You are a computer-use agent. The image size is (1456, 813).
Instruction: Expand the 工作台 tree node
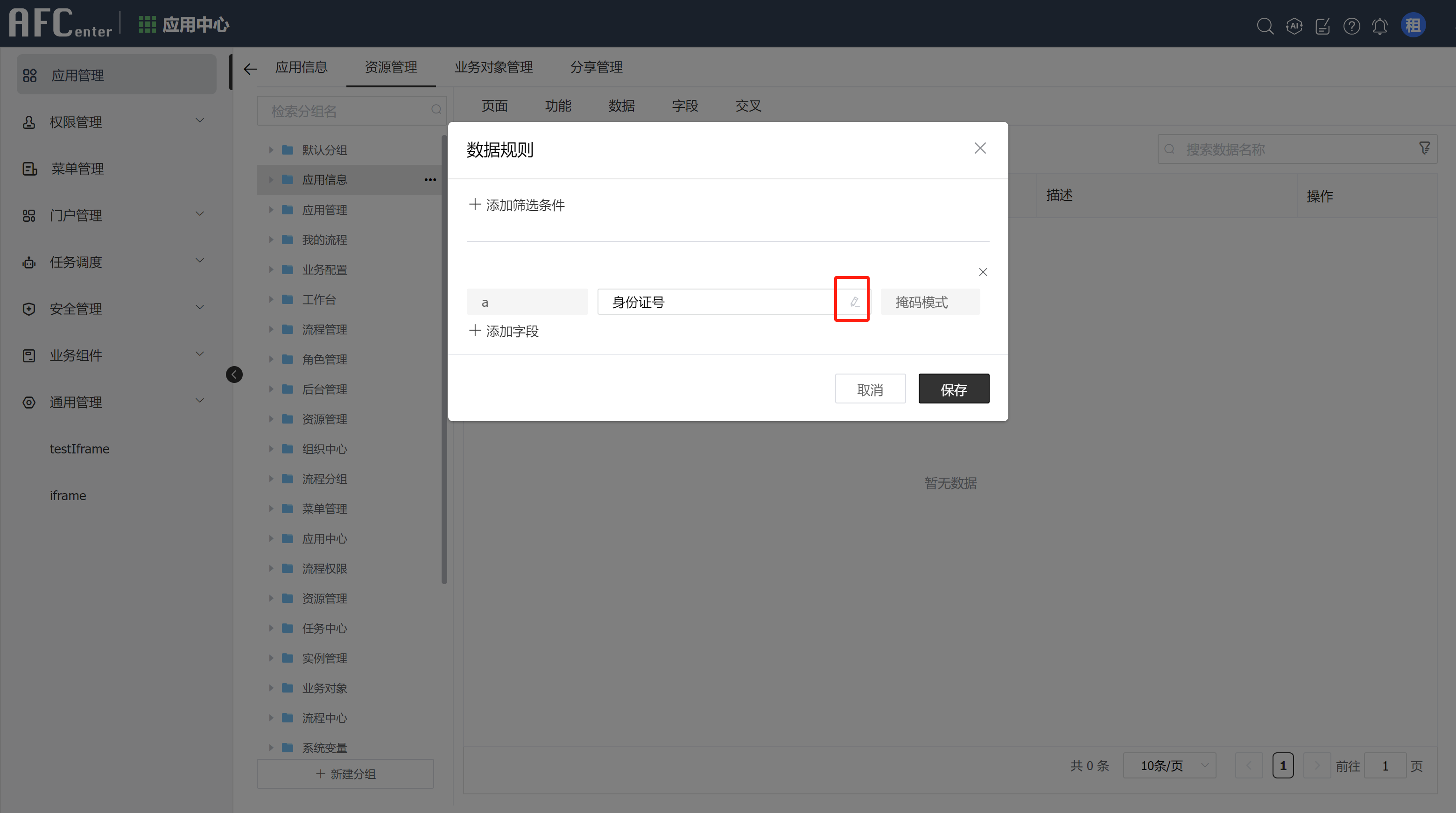tap(271, 299)
